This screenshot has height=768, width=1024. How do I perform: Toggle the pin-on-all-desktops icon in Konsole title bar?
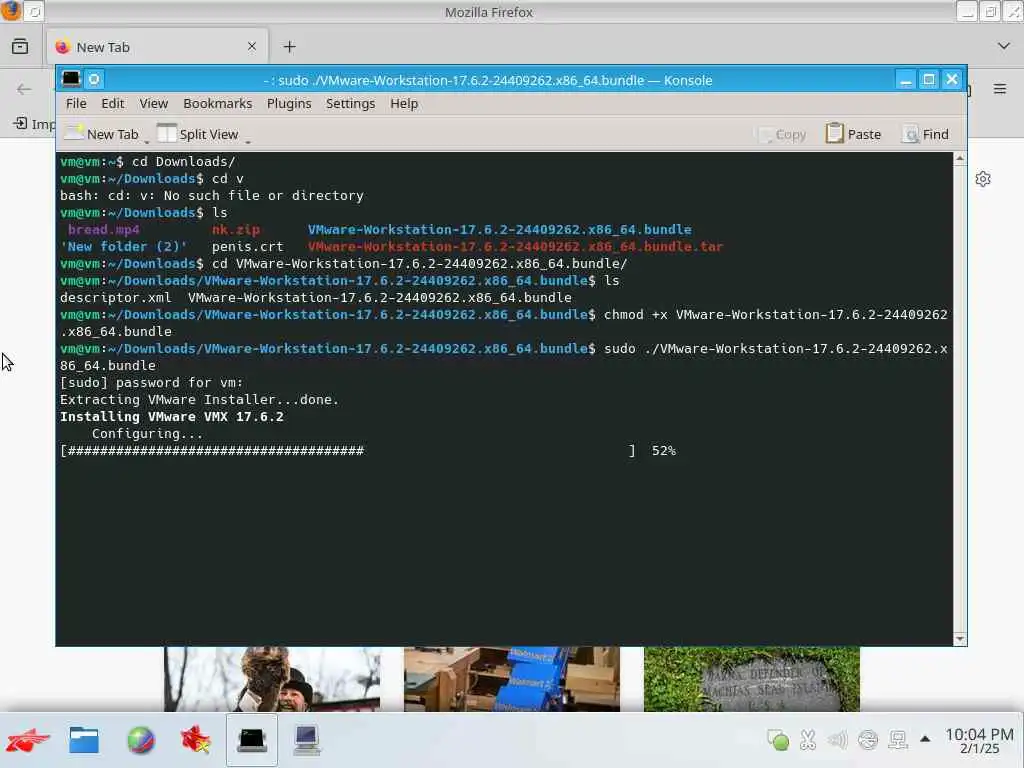click(94, 80)
